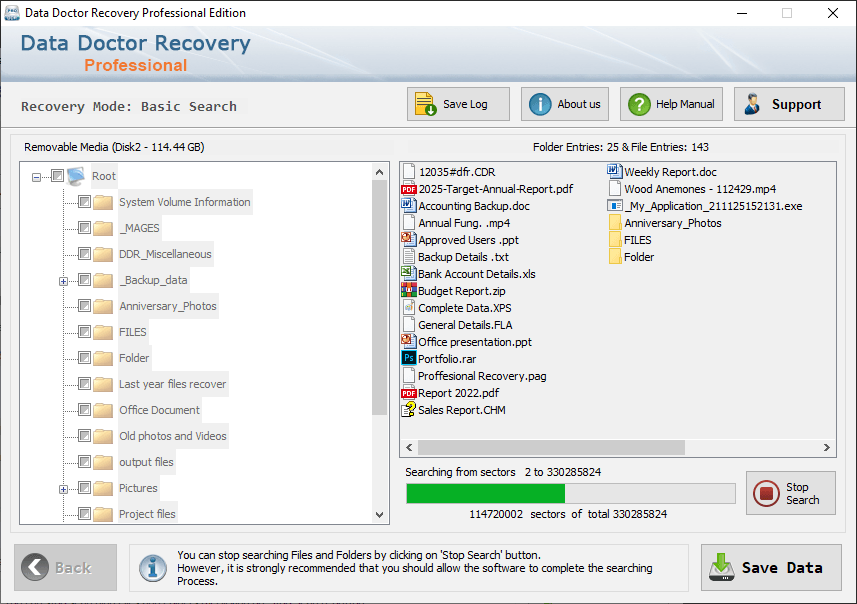Viewport: 857px width, 604px height.
Task: Check the Old photos and Videos checkbox
Action: click(84, 436)
